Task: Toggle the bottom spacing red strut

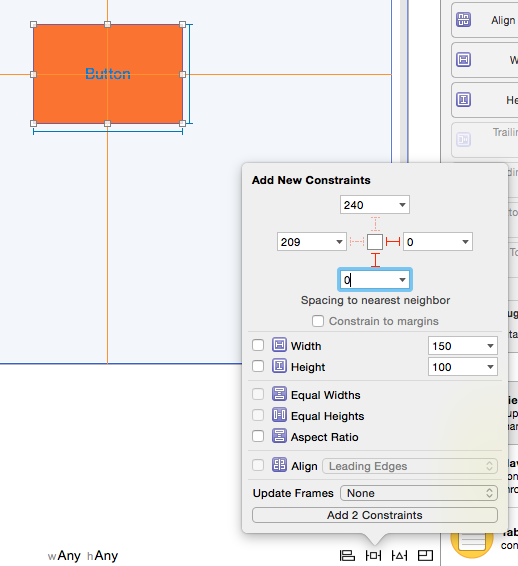Action: [x=375, y=260]
